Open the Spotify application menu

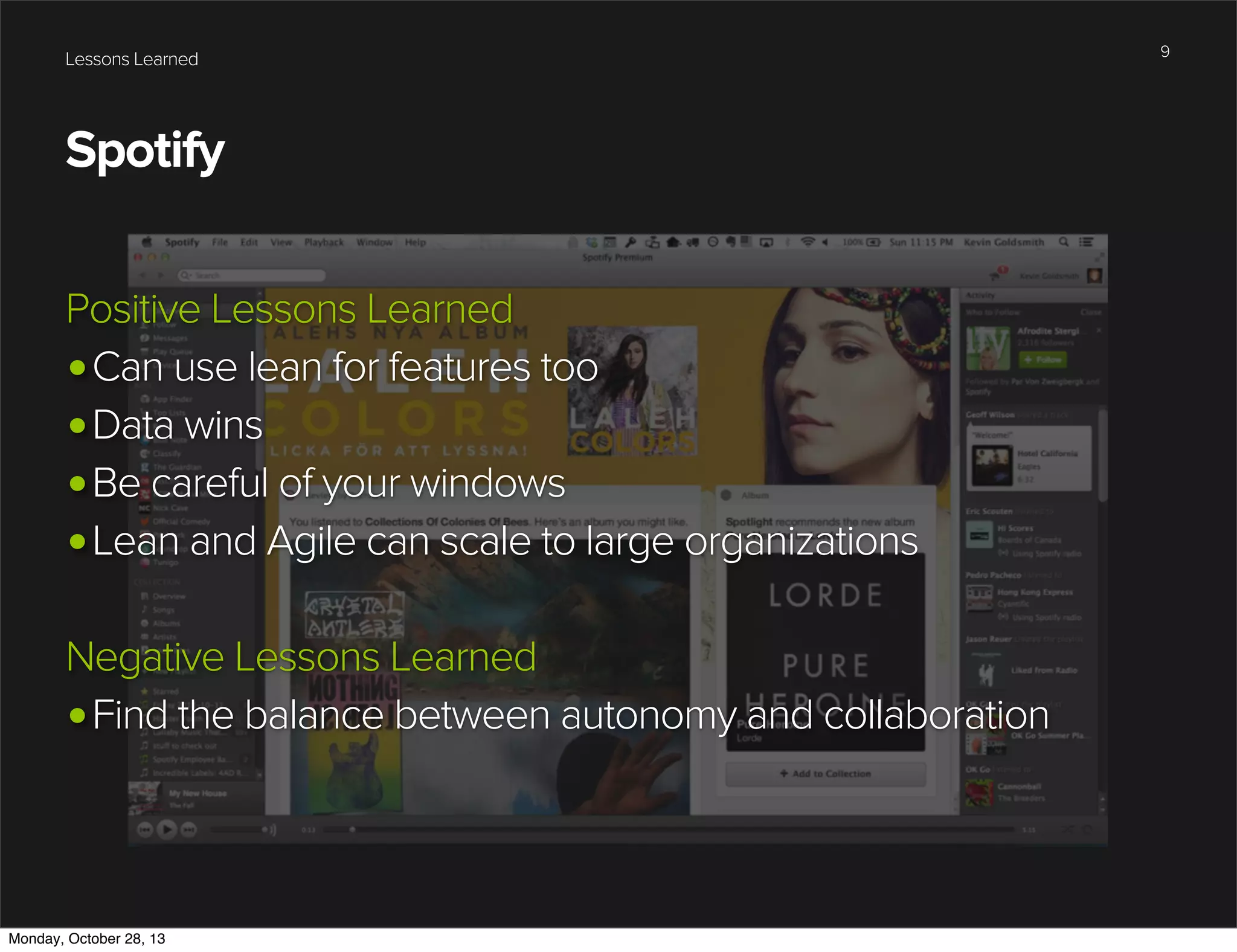click(182, 242)
